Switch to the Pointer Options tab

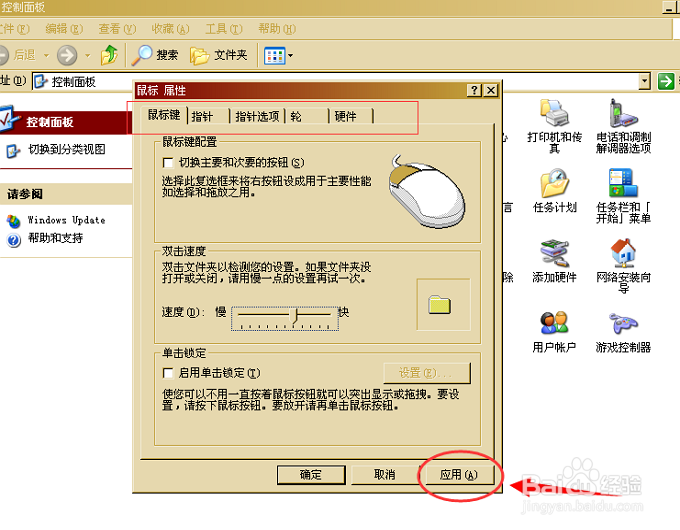[x=257, y=117]
